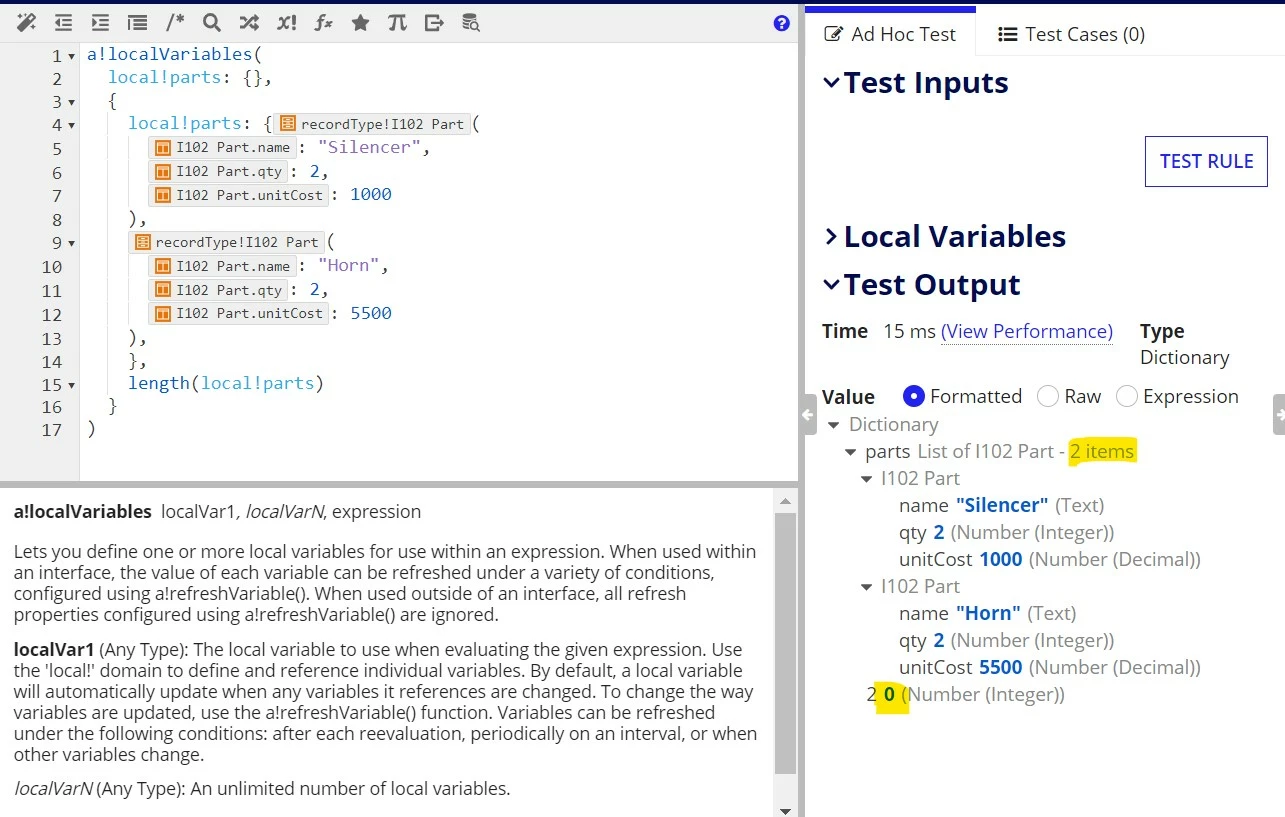Viewport: 1285px width, 817px height.
Task: Collapse the first I102 Part node (Silencer)
Action: pyautogui.click(x=867, y=479)
